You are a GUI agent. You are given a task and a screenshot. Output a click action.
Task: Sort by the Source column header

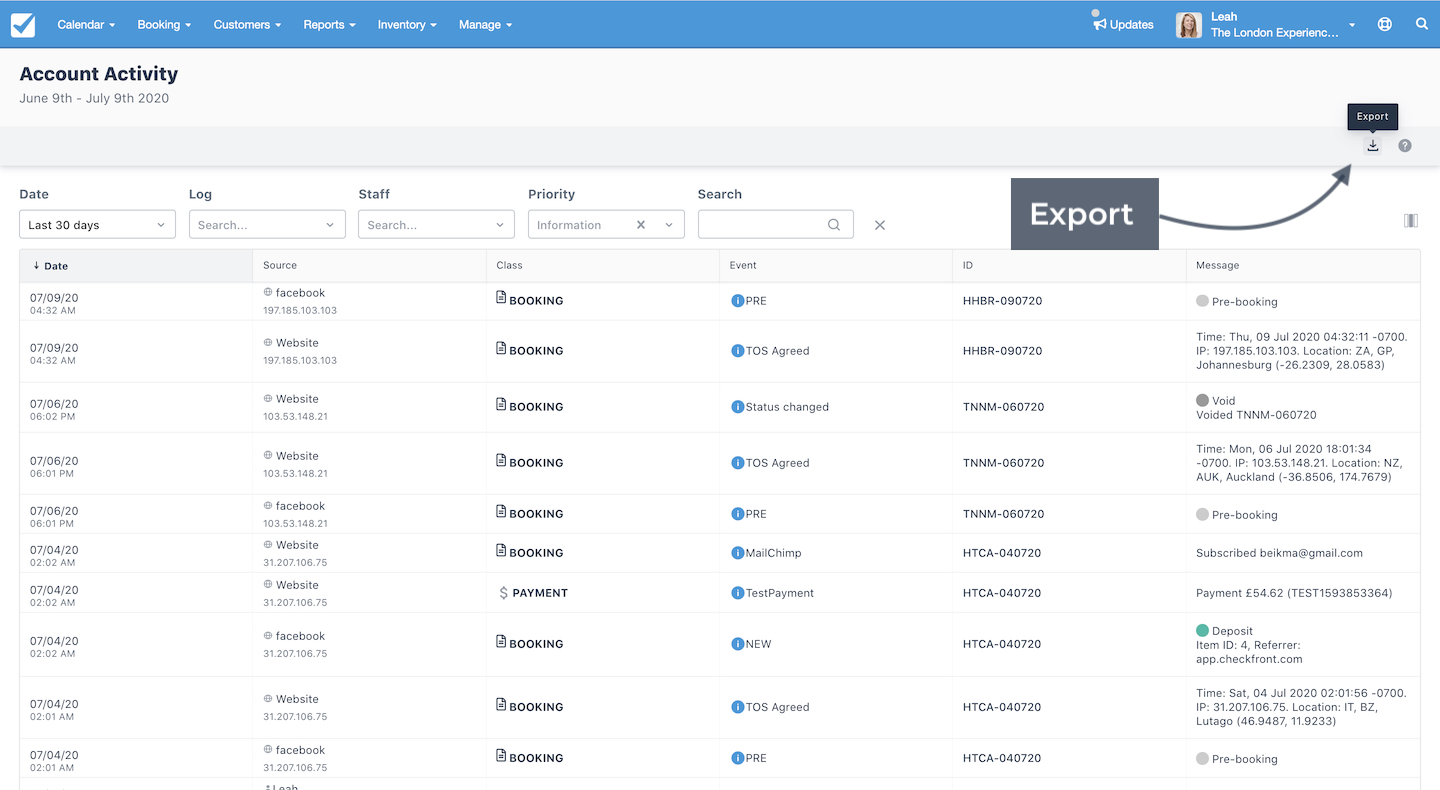coord(370,266)
